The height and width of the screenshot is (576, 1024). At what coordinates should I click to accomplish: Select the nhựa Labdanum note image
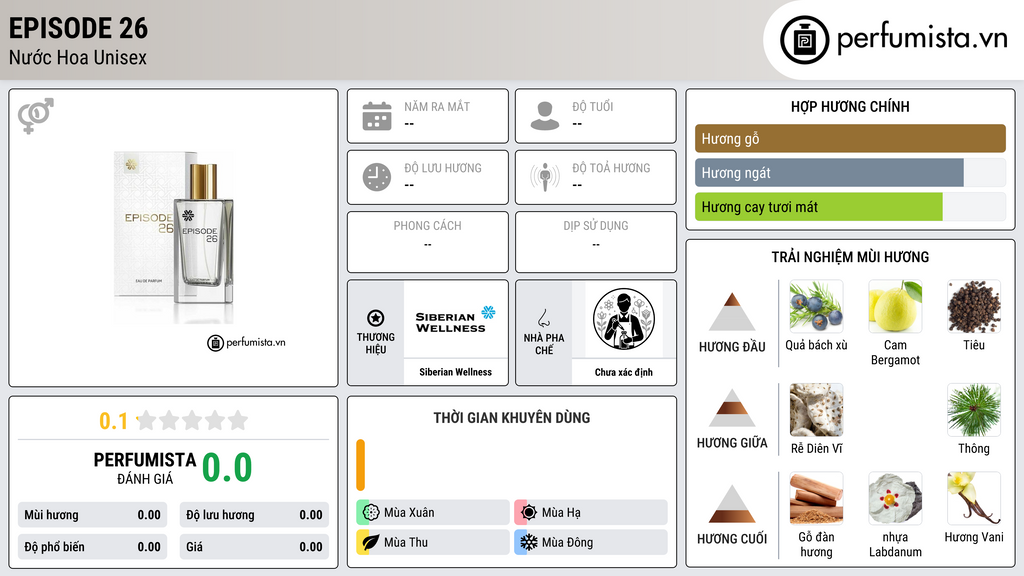pyautogui.click(x=895, y=498)
